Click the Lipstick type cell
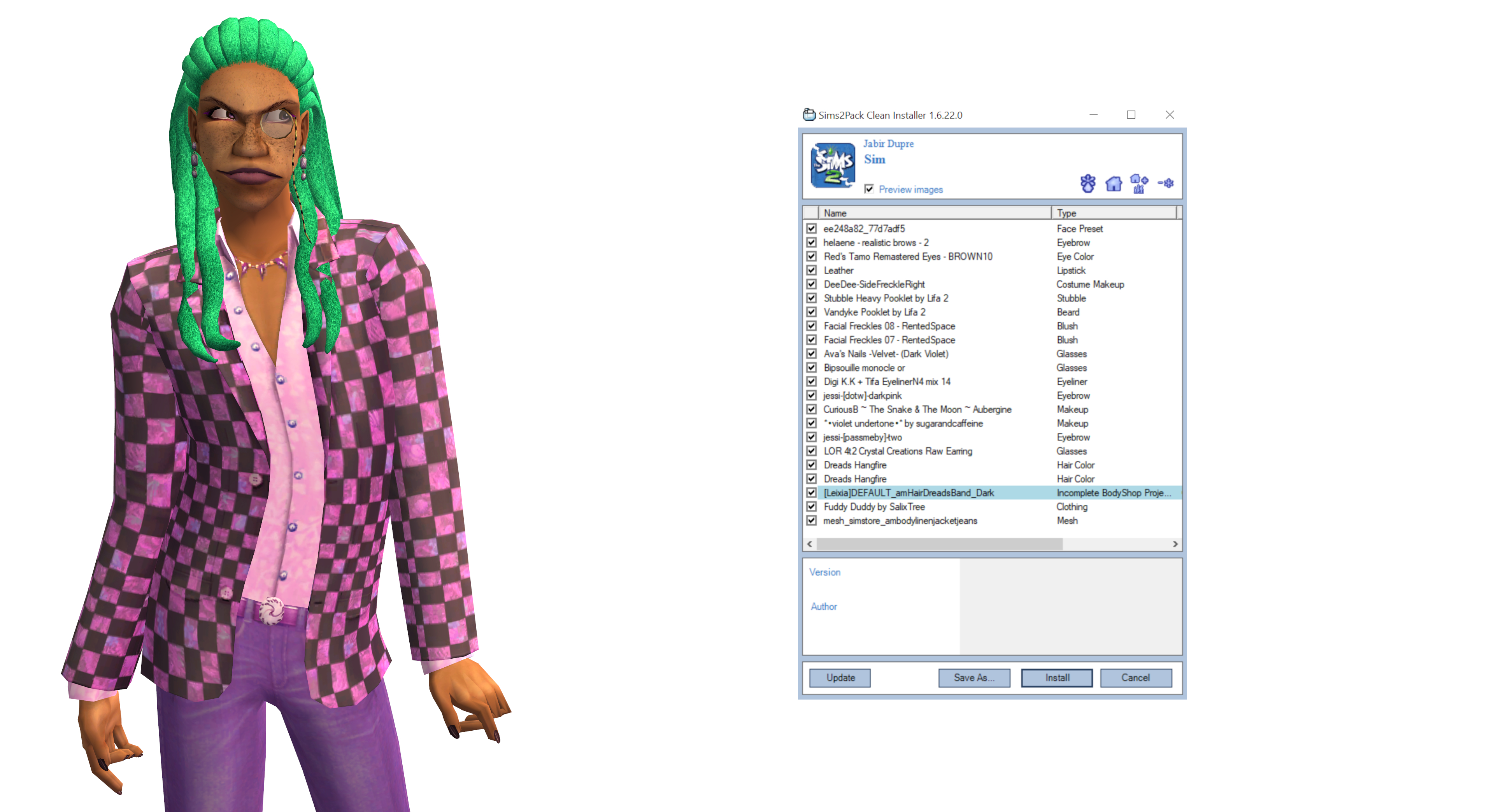This screenshot has height=812, width=1489. click(1070, 270)
